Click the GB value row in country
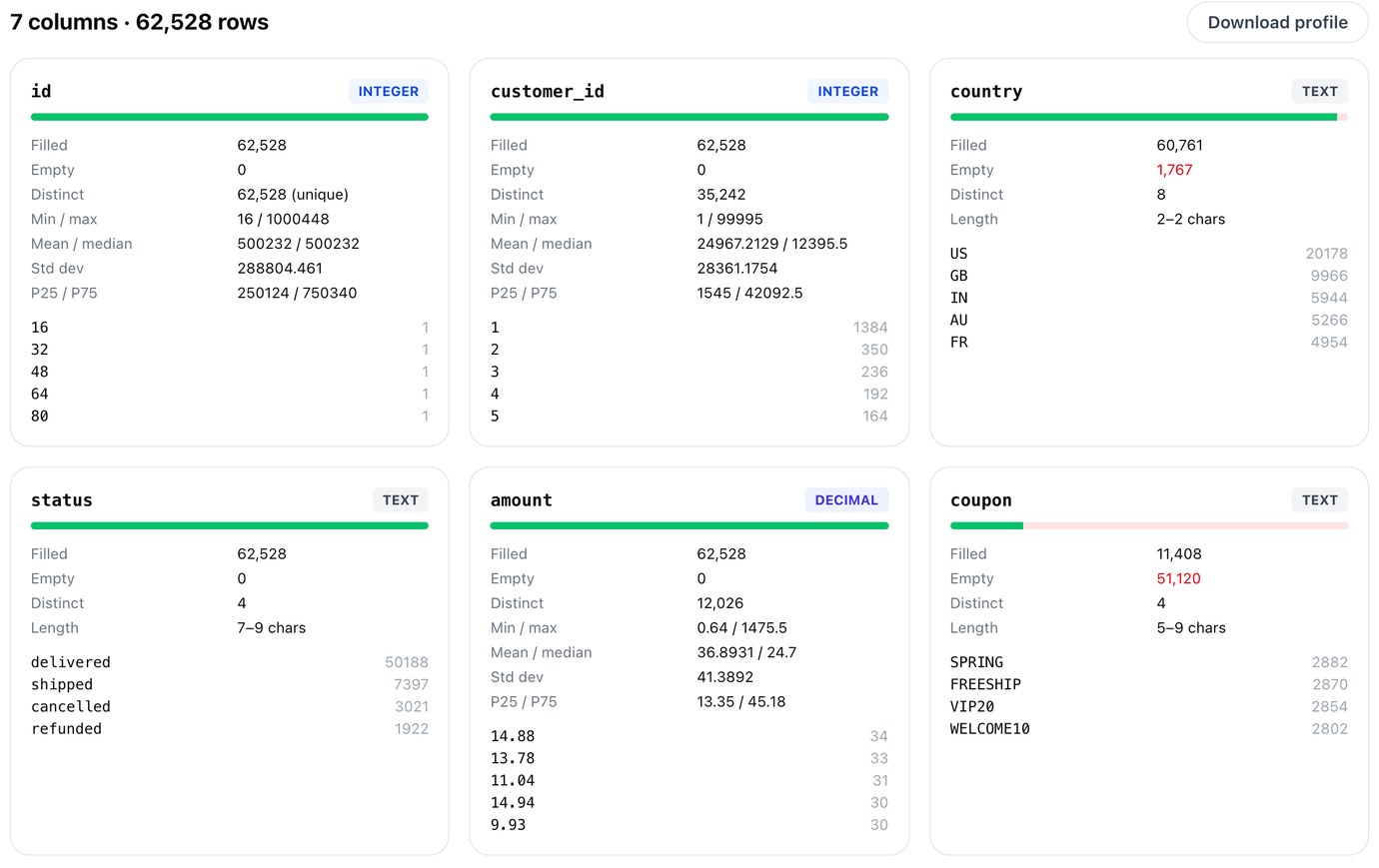1379x868 pixels. click(x=1149, y=276)
